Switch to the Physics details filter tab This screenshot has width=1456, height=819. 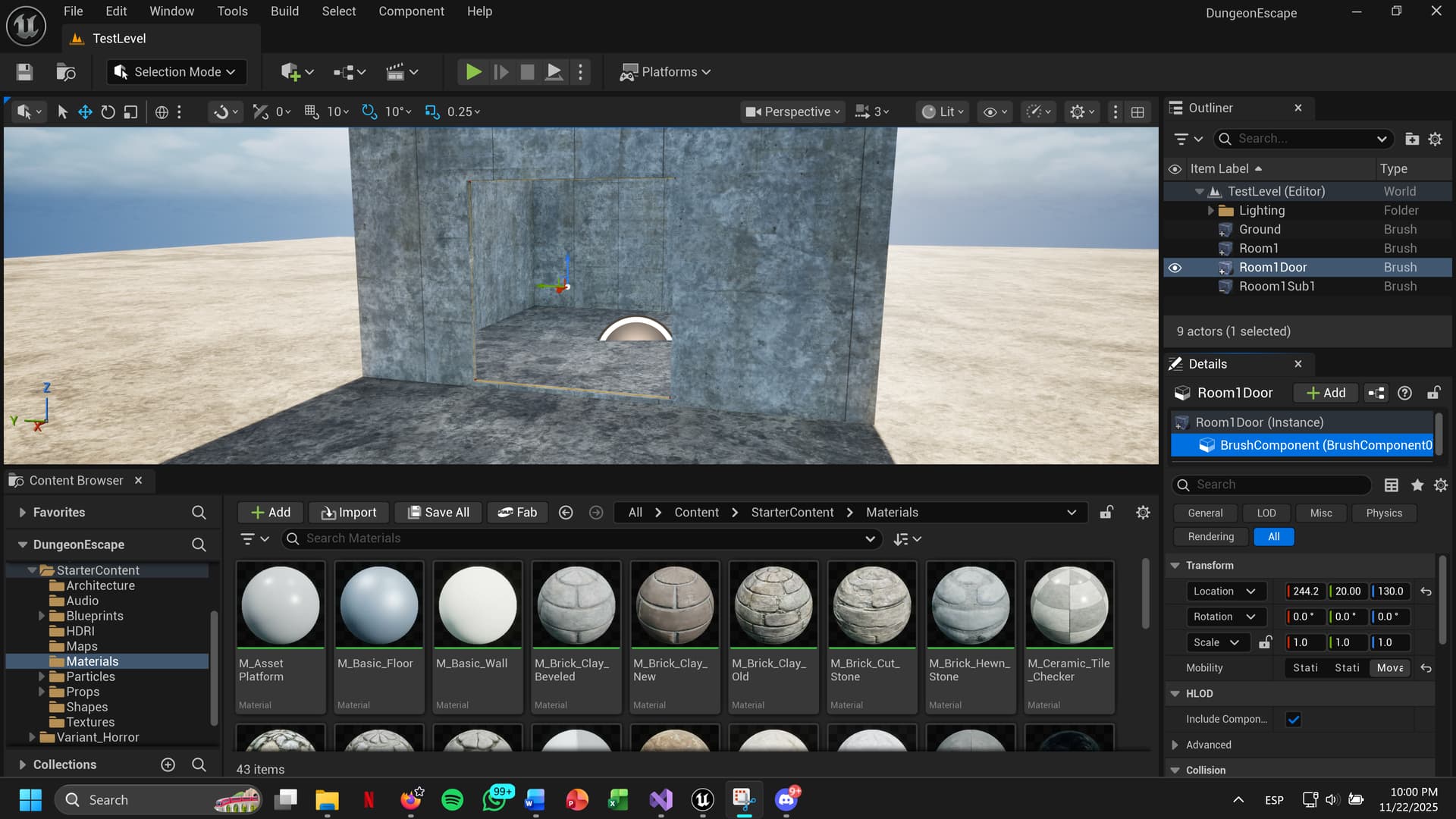pyautogui.click(x=1383, y=513)
